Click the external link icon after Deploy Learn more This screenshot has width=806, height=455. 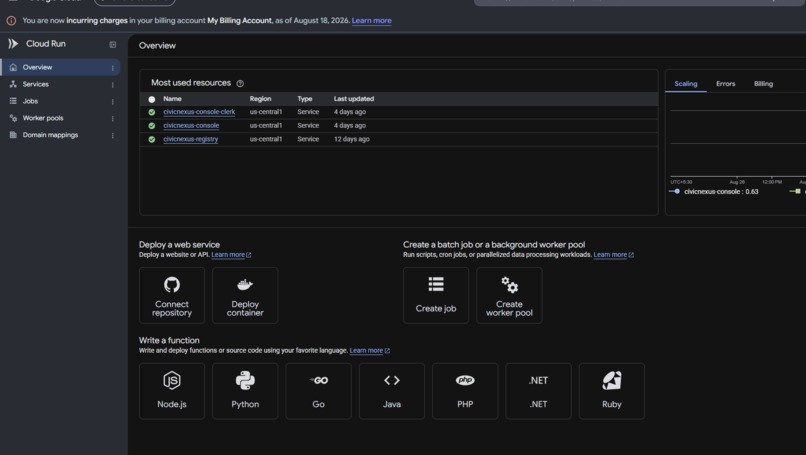(249, 255)
